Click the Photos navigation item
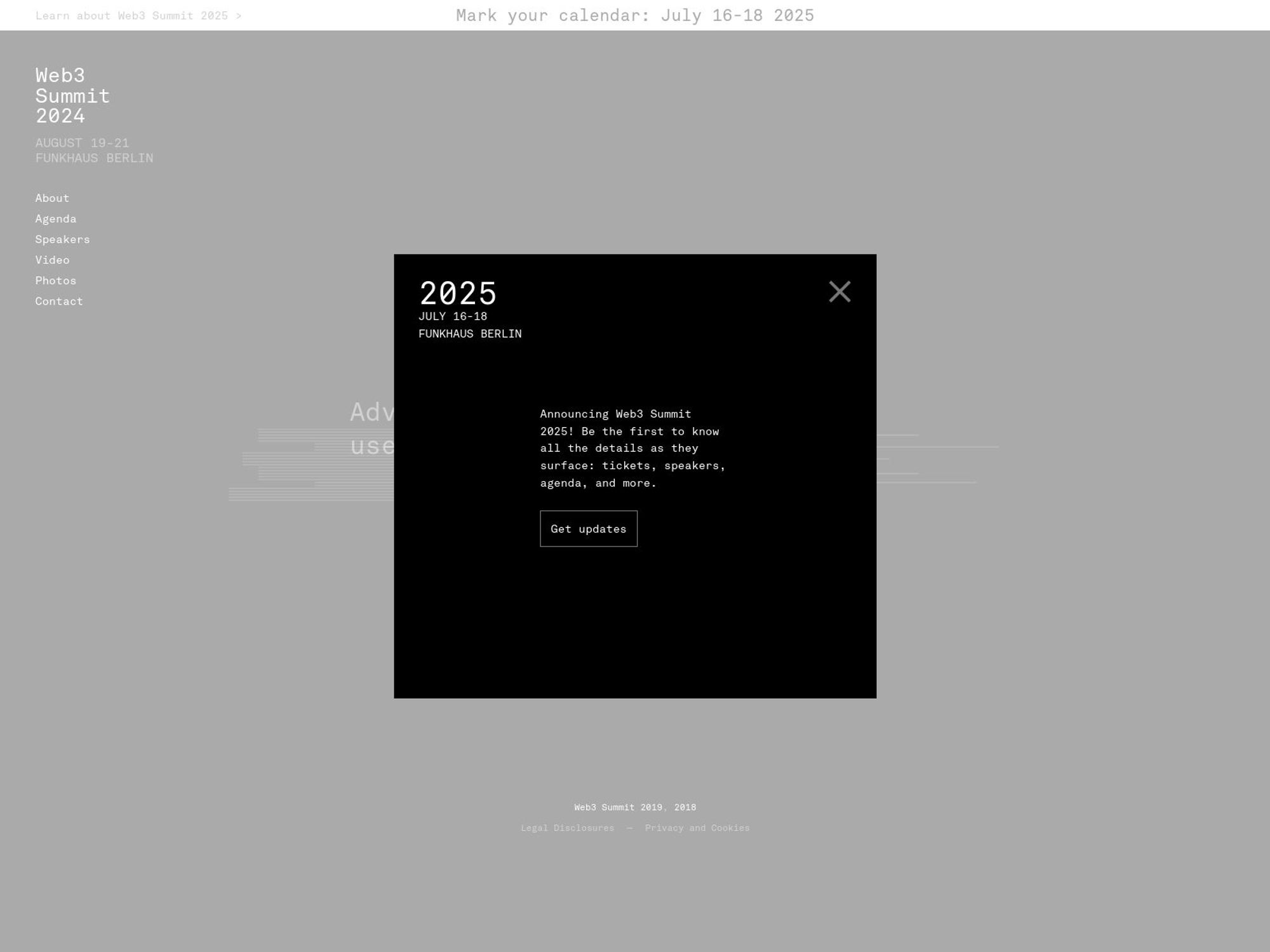 point(55,280)
